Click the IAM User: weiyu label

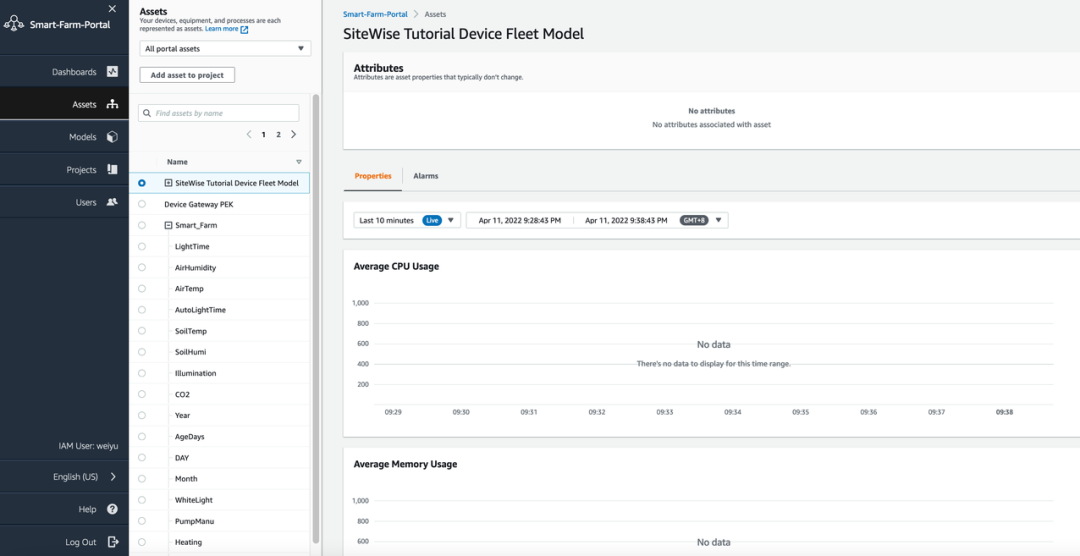pyautogui.click(x=88, y=446)
